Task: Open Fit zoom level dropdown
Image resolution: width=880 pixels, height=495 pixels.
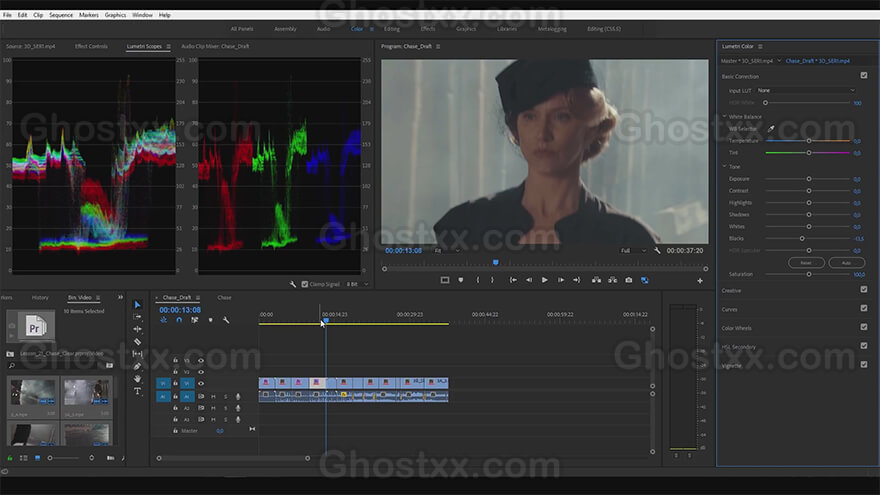Action: click(x=447, y=251)
